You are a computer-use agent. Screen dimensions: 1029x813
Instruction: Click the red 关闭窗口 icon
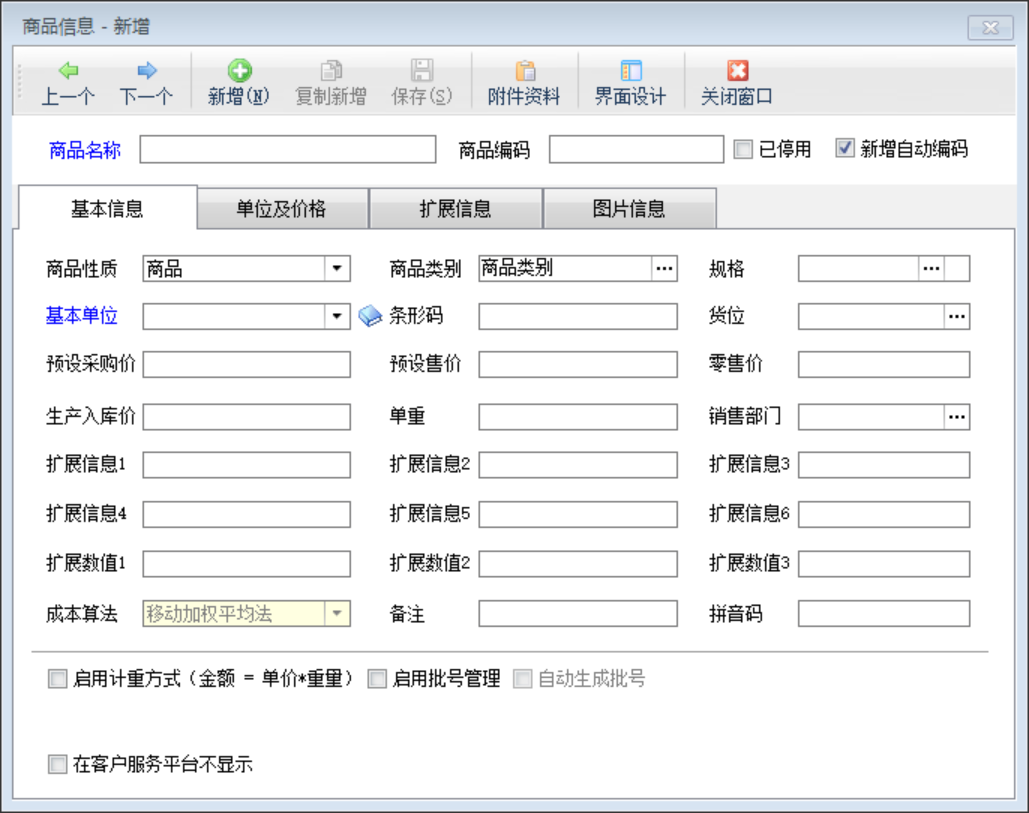pyautogui.click(x=737, y=72)
